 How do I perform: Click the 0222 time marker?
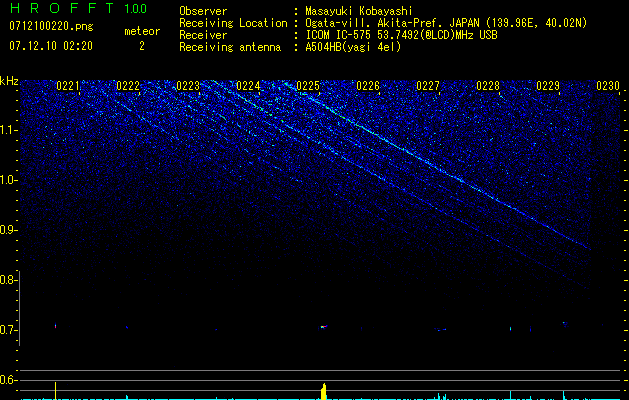pyautogui.click(x=128, y=86)
